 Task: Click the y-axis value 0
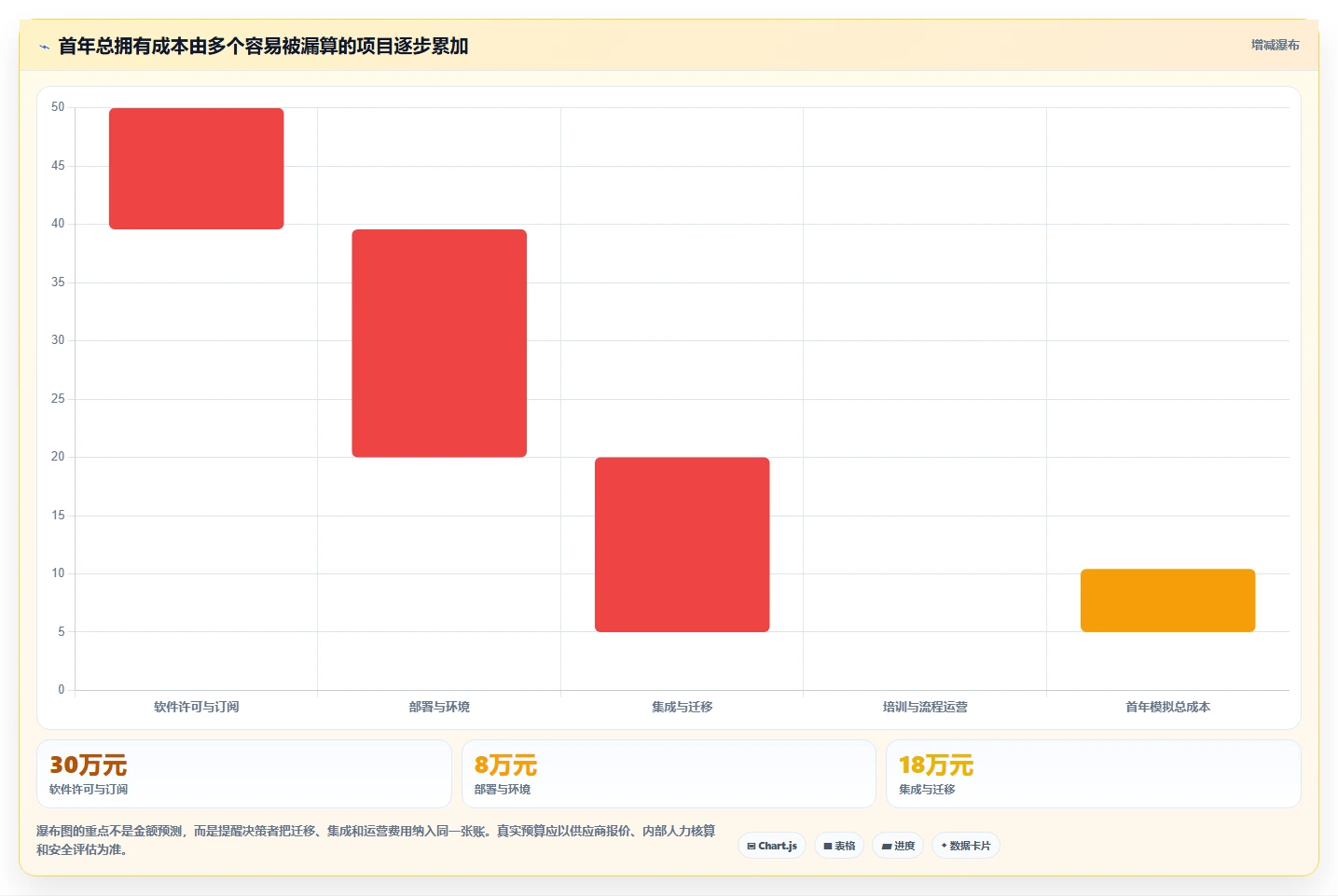pos(62,690)
